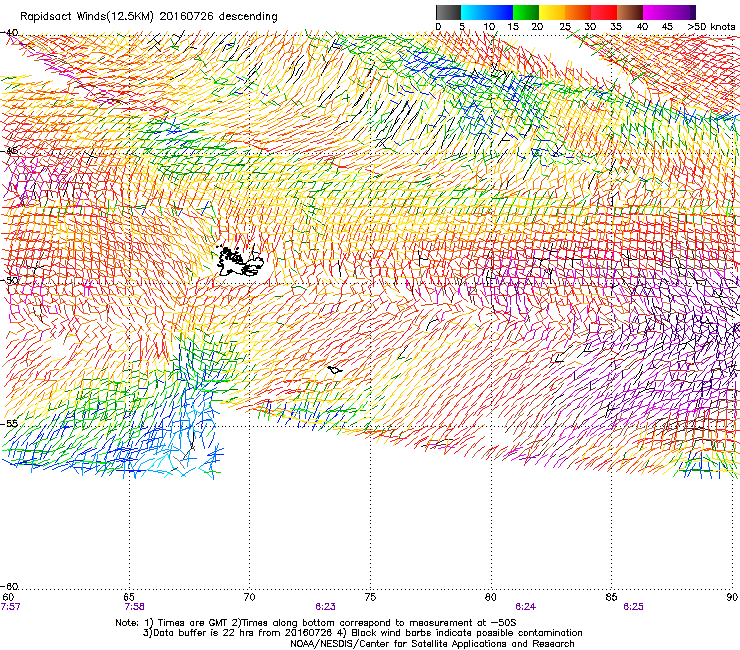The image size is (740, 650).
Task: Click the green 15-20 knots legend swatch
Action: (526, 12)
